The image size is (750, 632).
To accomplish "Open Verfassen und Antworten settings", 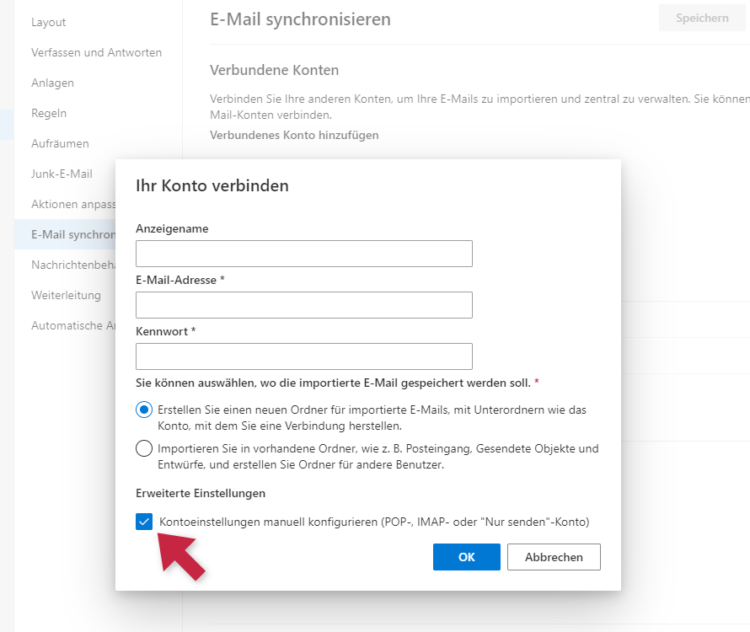I will (97, 53).
